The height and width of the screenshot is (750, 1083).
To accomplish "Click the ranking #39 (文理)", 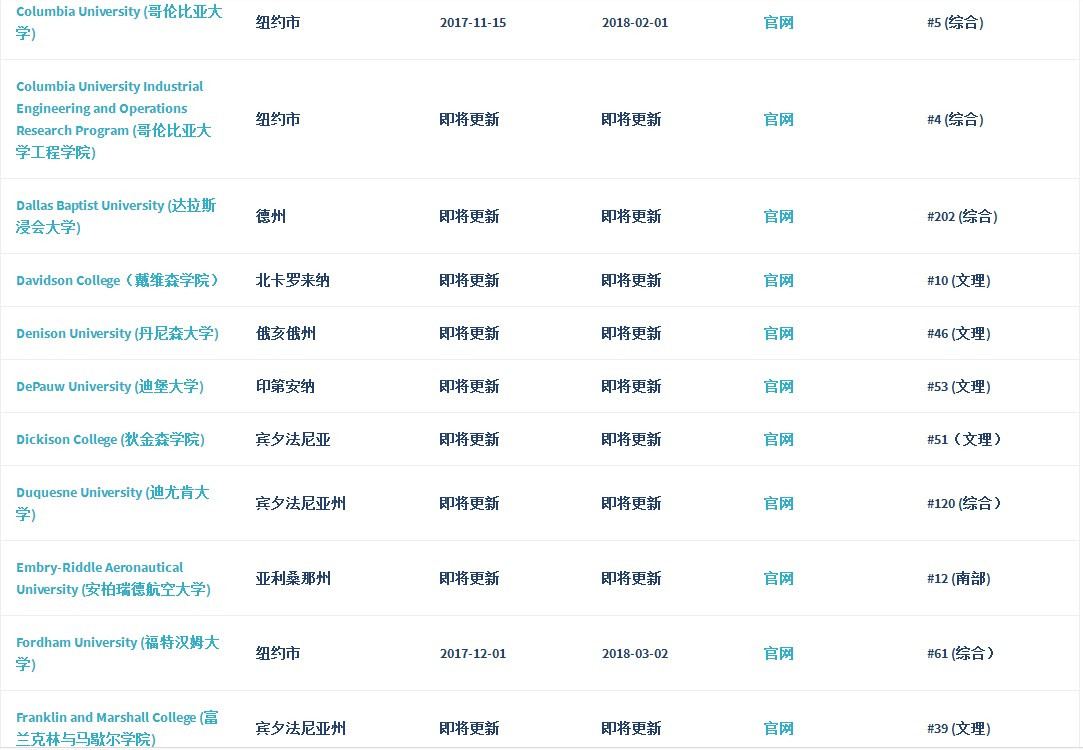I will pyautogui.click(x=959, y=729).
